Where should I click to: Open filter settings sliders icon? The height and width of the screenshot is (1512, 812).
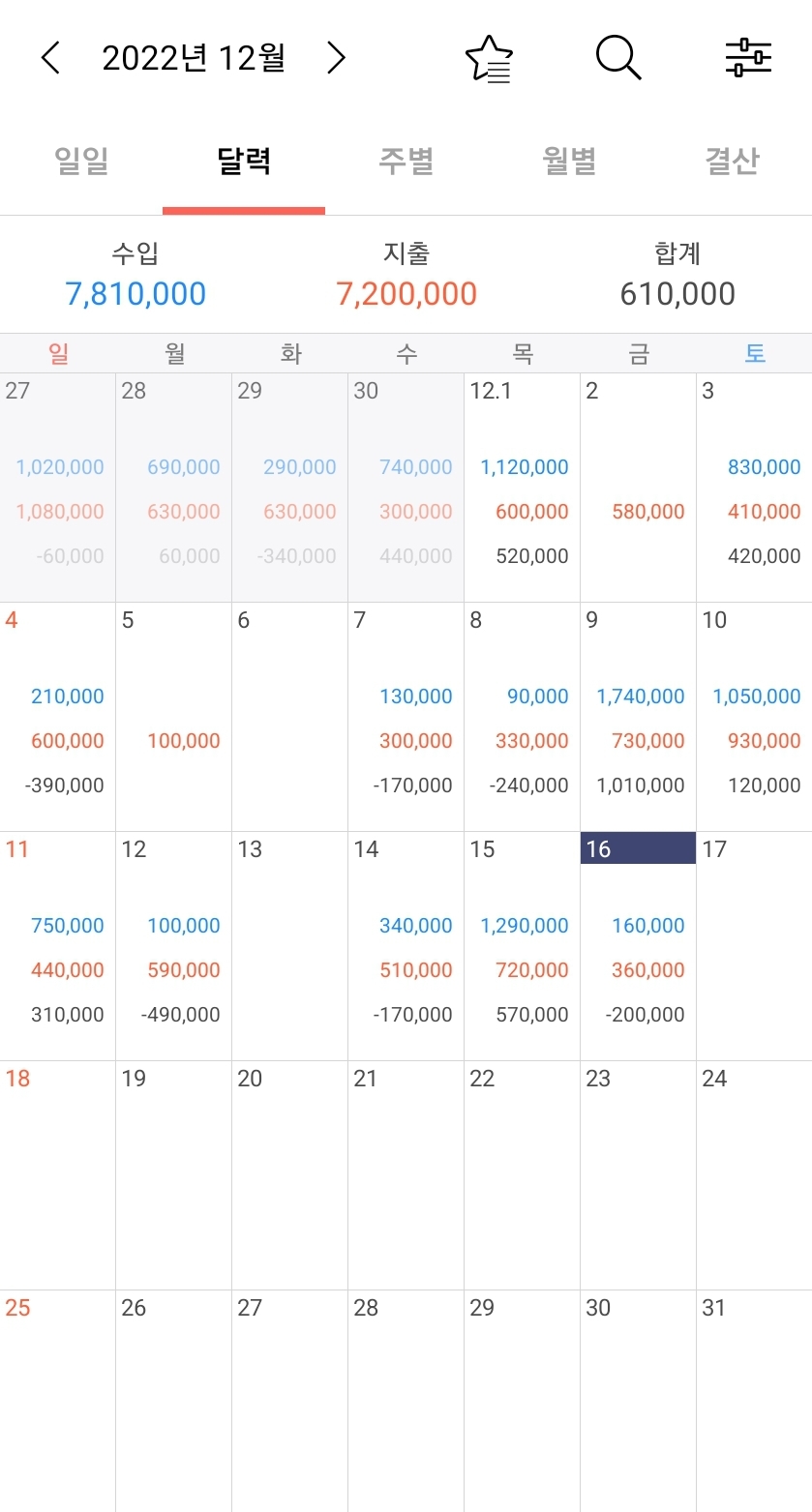point(748,58)
